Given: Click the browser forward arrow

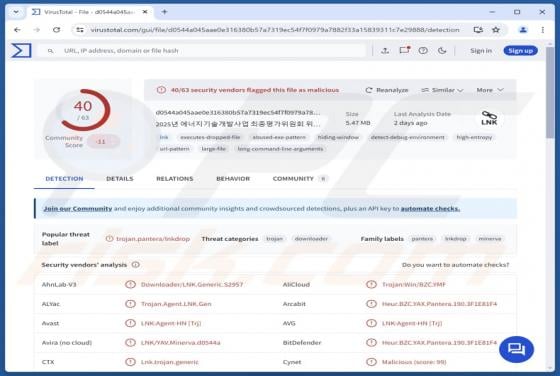Looking at the screenshot, I should point(36,30).
